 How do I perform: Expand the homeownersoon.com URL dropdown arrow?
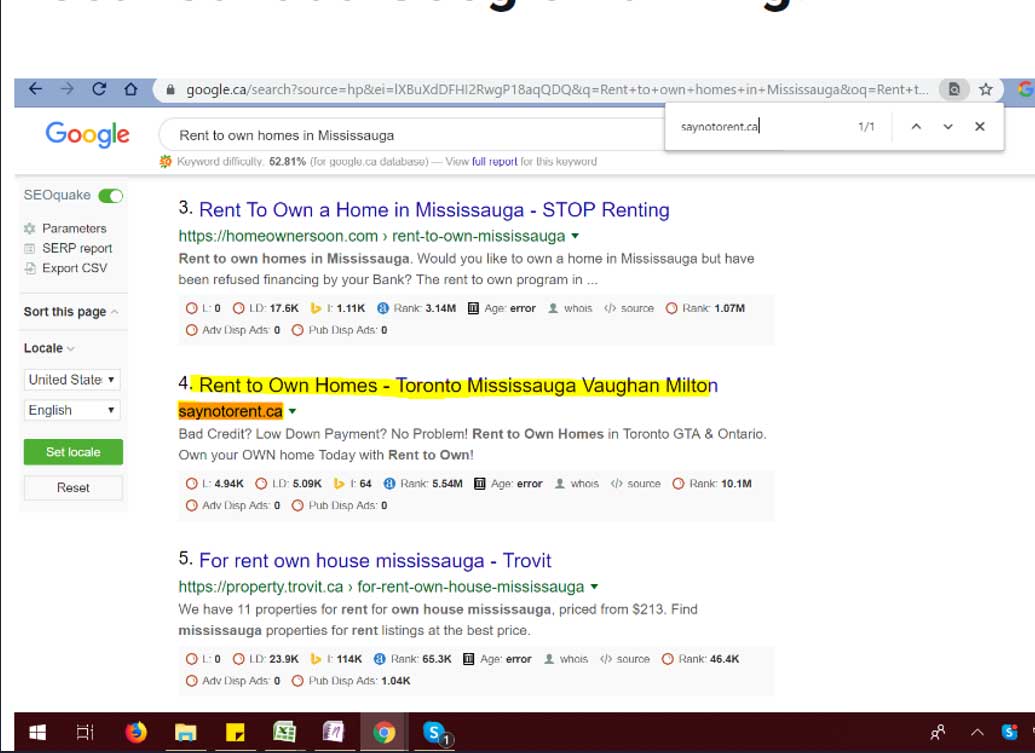[x=575, y=236]
